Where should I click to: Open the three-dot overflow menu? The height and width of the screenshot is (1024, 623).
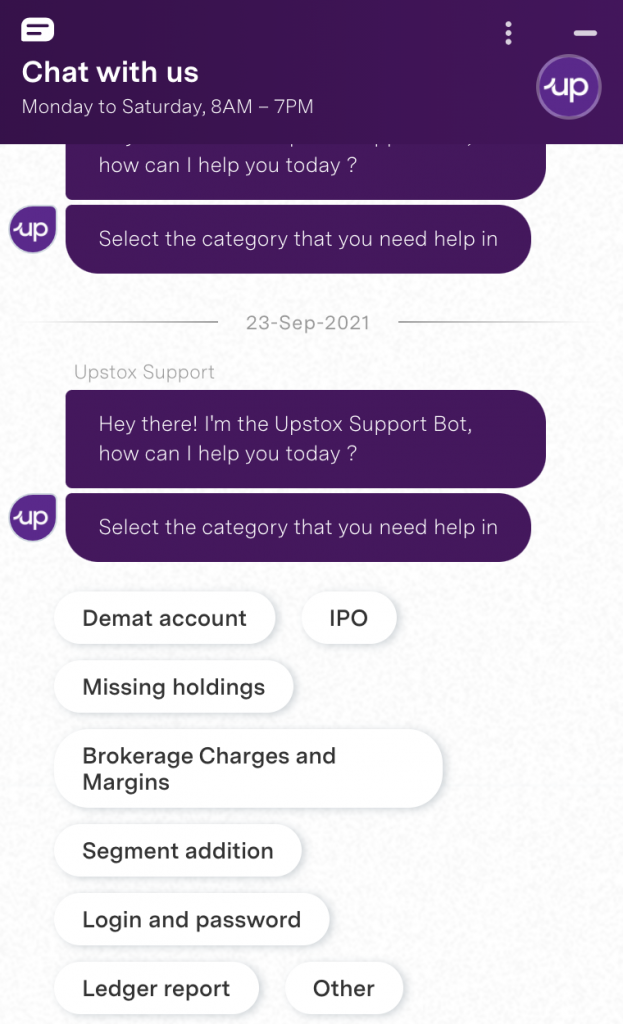[x=508, y=33]
